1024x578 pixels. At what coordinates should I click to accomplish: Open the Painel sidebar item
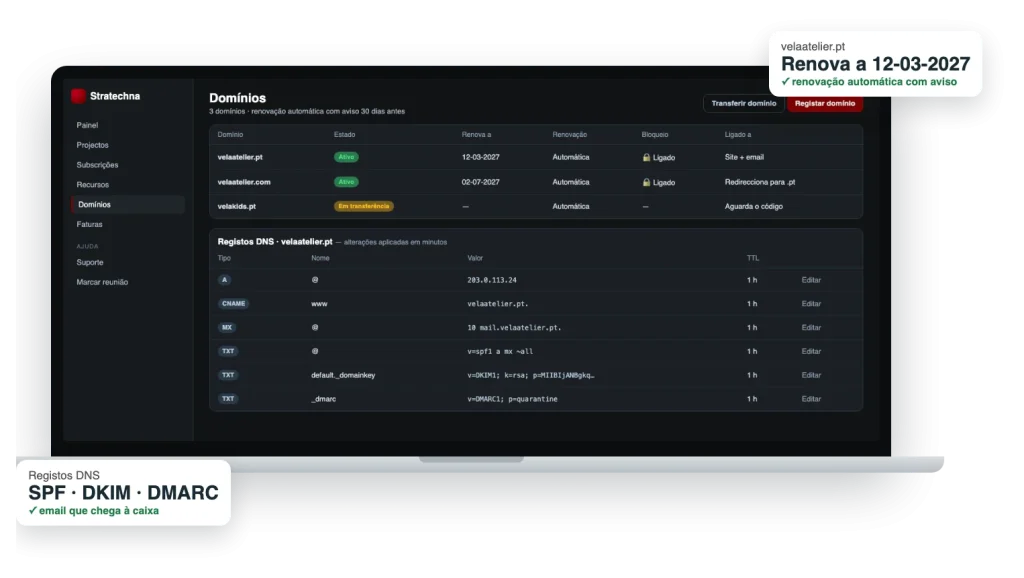coord(87,125)
